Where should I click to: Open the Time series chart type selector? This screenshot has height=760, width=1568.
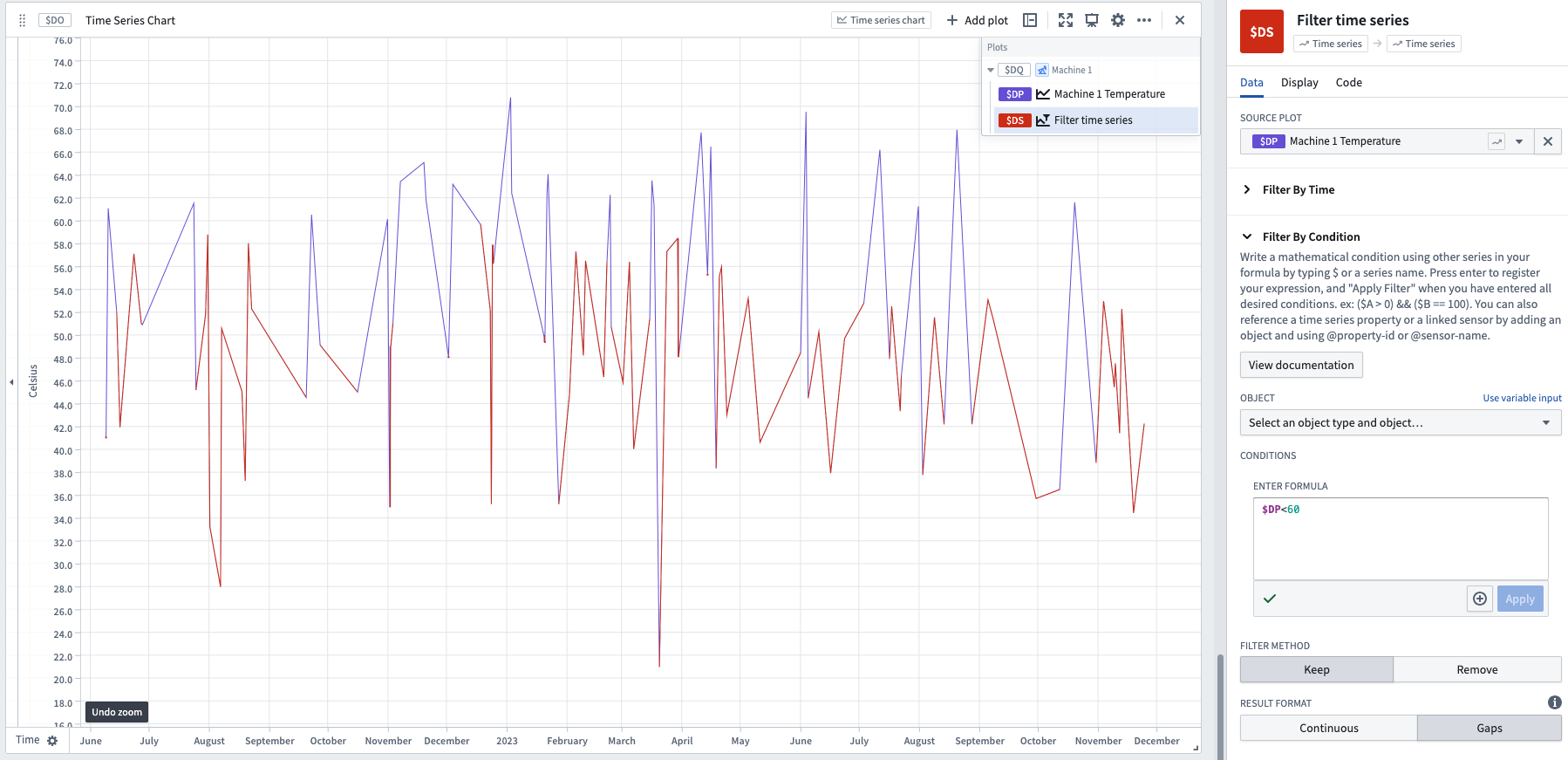(x=881, y=20)
